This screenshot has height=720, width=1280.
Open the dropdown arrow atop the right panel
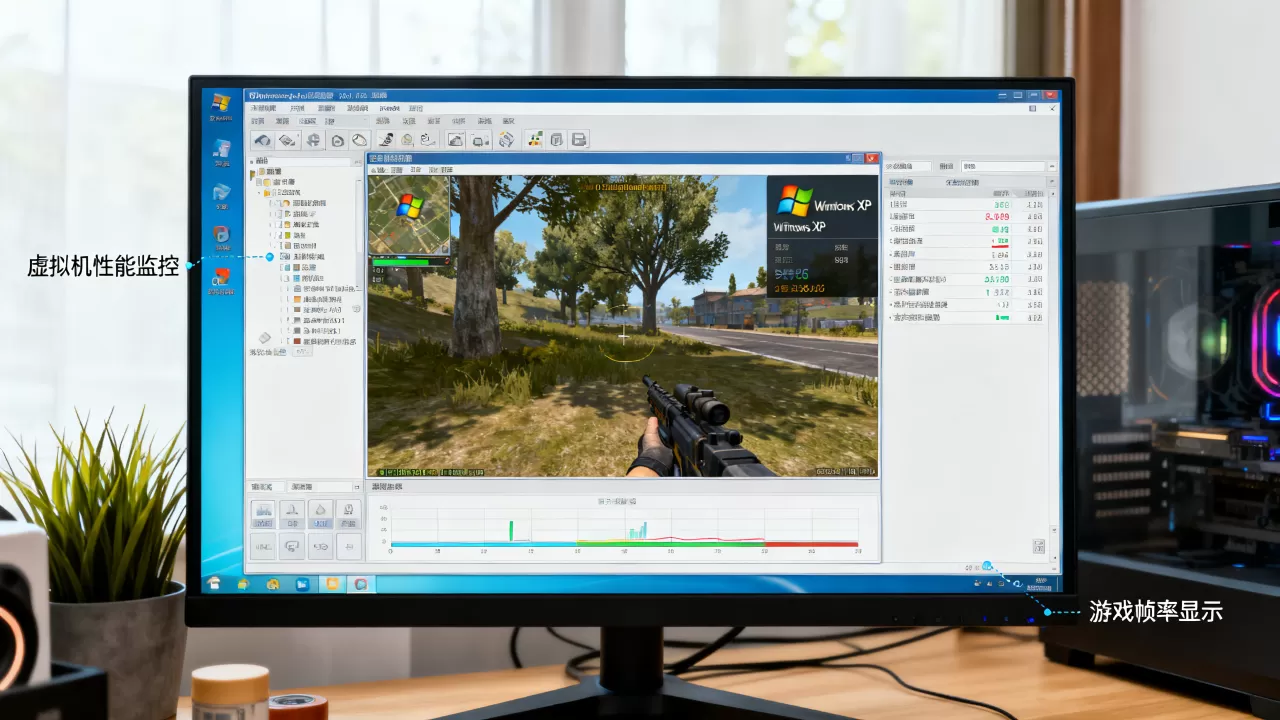pyautogui.click(x=1050, y=166)
